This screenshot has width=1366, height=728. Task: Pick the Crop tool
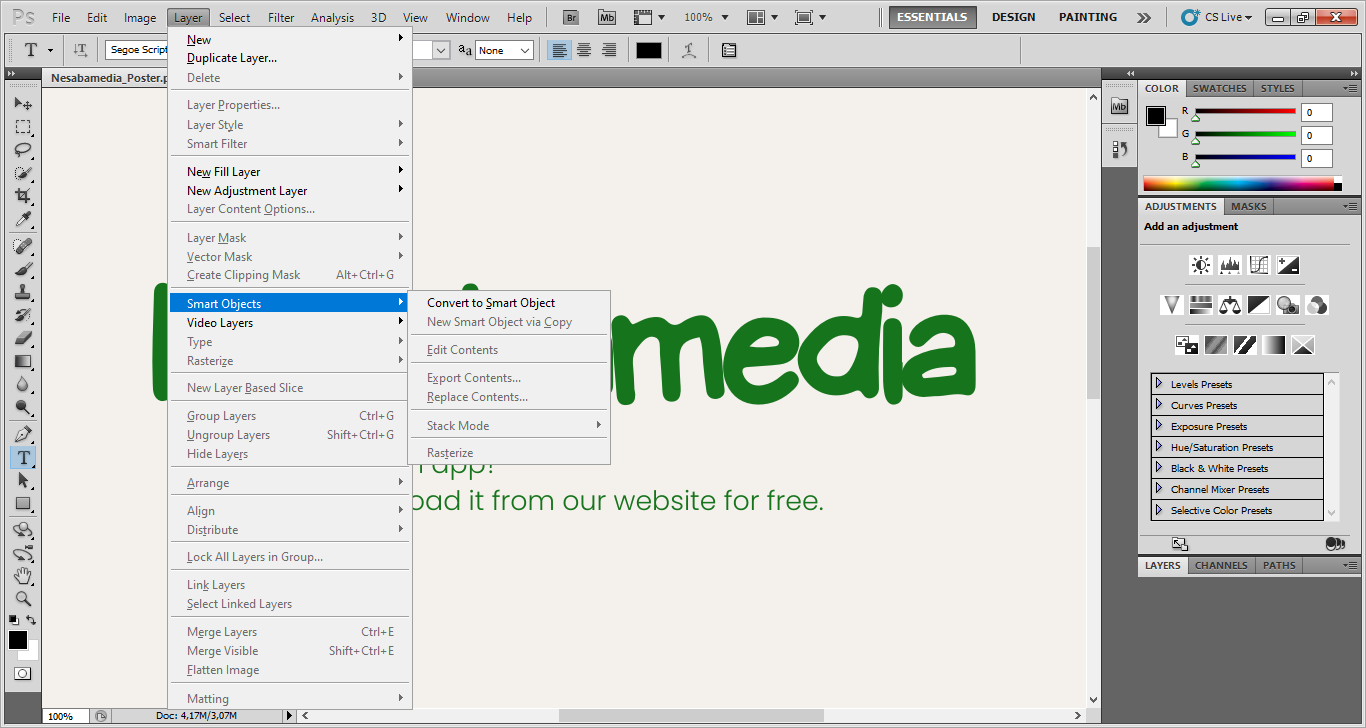point(22,196)
